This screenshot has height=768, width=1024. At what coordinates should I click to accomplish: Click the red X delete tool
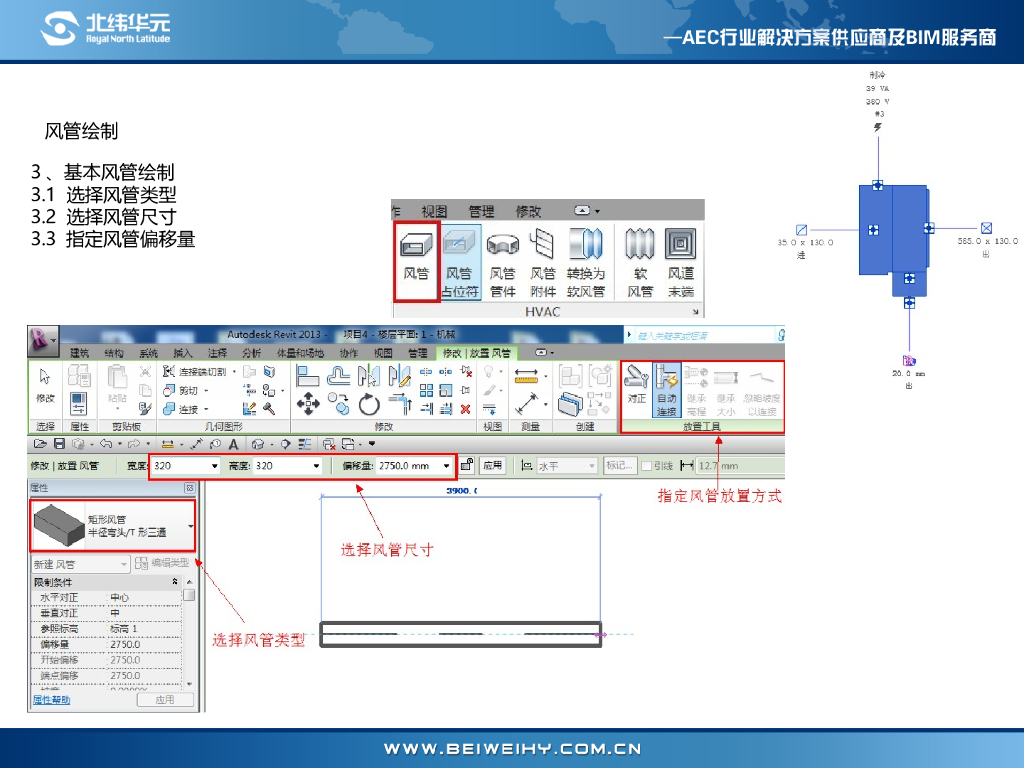[x=465, y=409]
